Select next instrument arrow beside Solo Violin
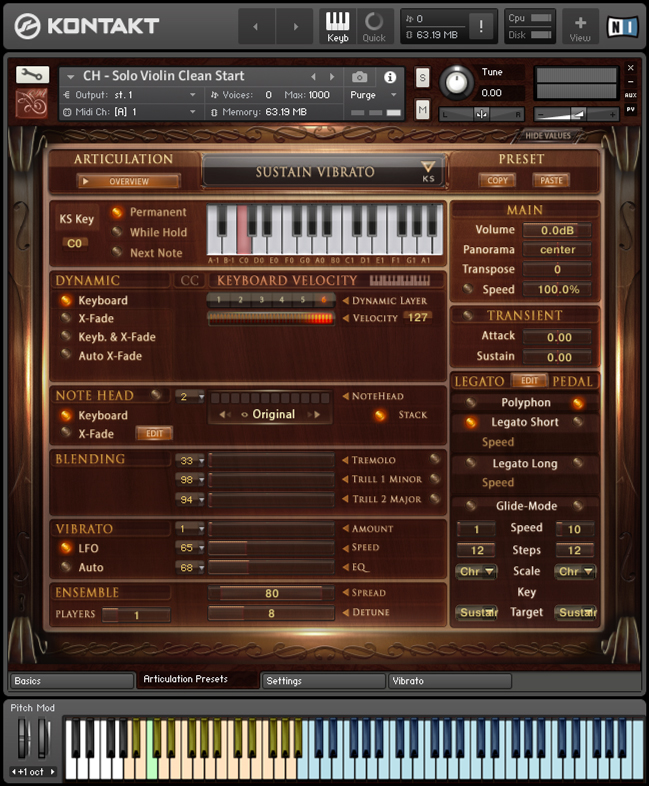The image size is (649, 786). click(x=332, y=77)
